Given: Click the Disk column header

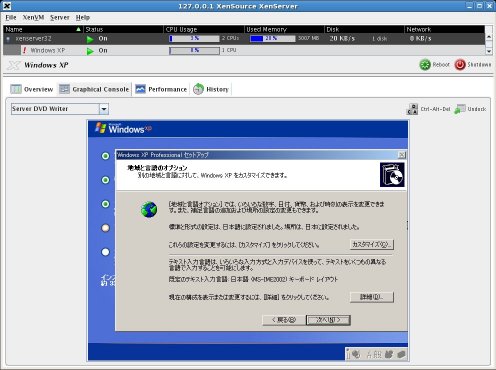Looking at the screenshot, I should point(364,29).
